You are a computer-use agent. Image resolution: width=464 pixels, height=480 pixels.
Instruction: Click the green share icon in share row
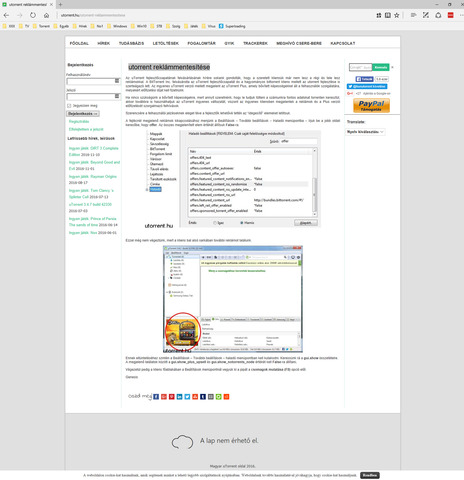(219, 397)
